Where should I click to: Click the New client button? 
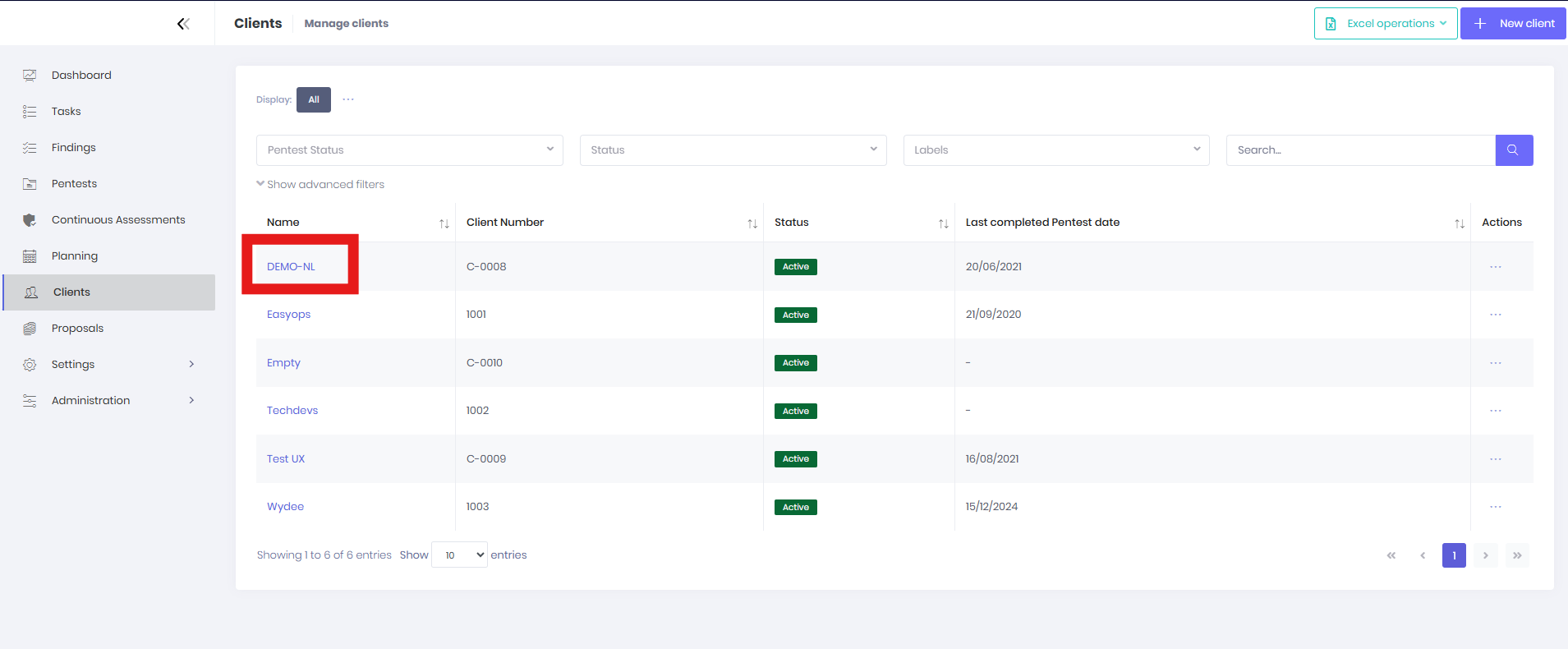(x=1513, y=24)
